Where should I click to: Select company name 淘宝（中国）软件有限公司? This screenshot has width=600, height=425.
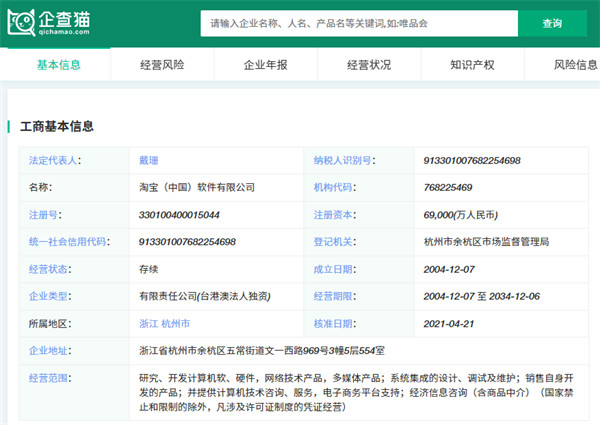point(197,187)
